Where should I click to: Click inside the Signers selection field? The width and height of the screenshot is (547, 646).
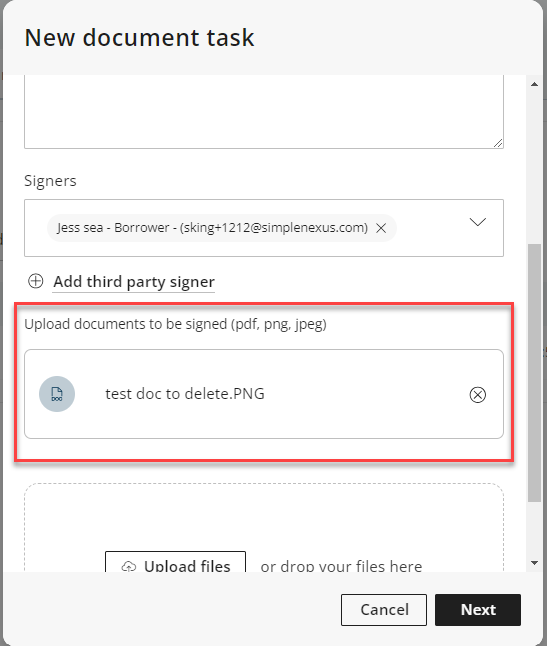[x=264, y=228]
